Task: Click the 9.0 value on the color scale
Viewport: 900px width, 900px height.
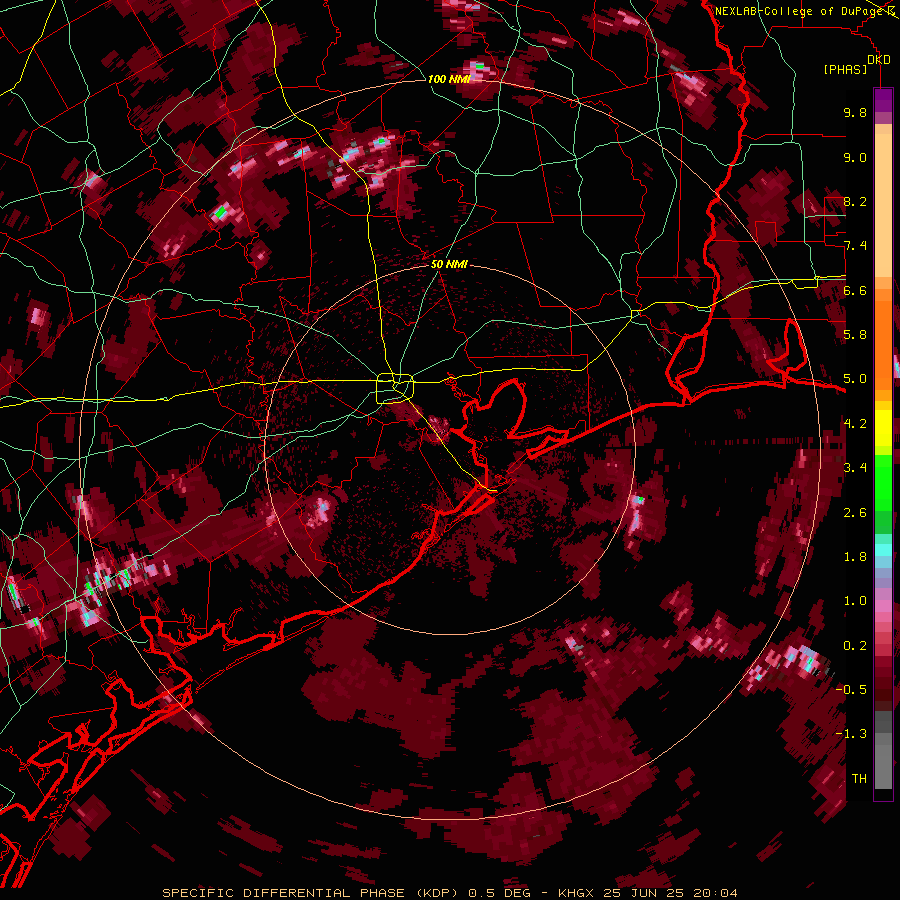Action: [x=855, y=157]
